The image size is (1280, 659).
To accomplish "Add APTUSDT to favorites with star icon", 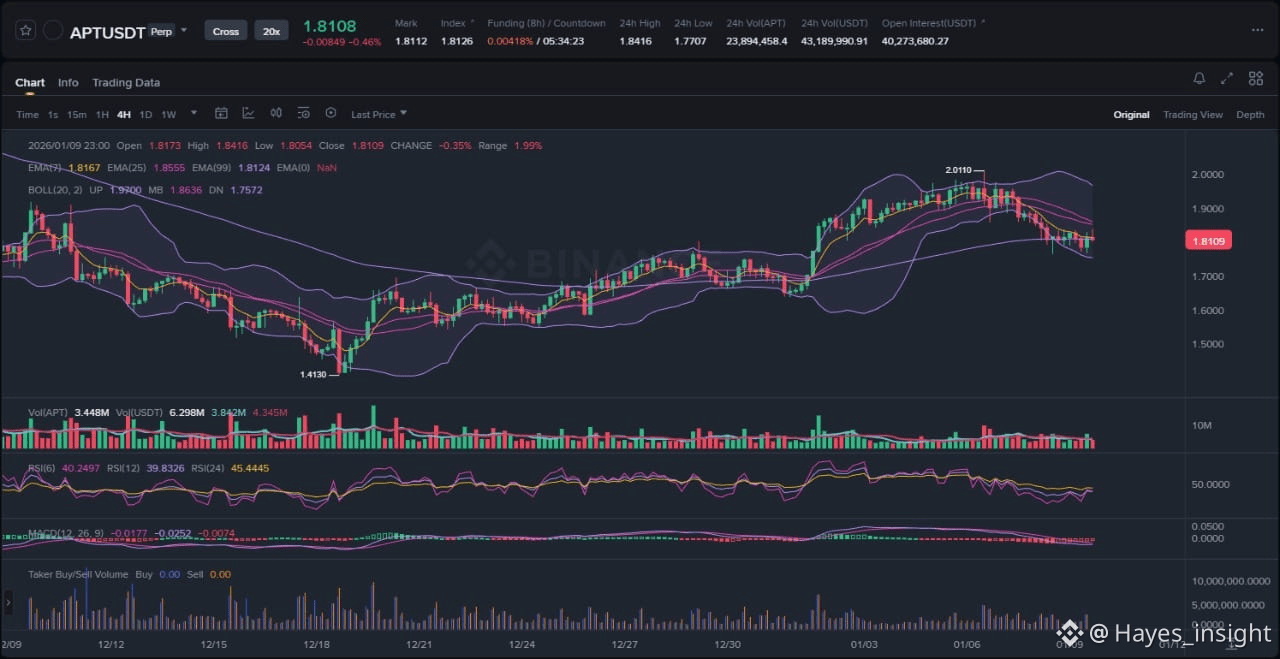I will click(26, 31).
